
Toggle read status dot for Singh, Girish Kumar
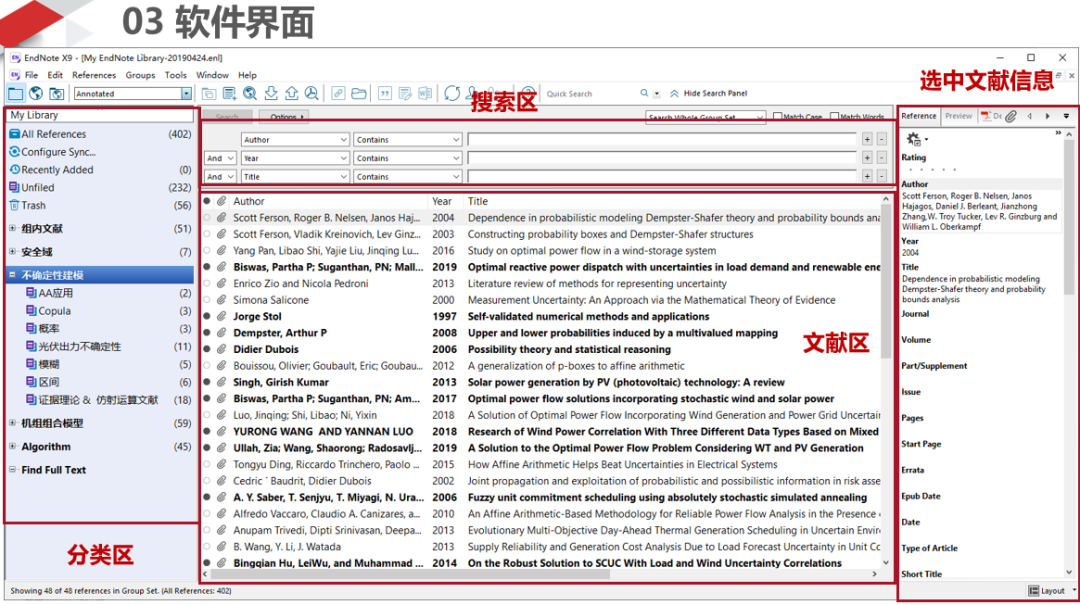[x=207, y=382]
